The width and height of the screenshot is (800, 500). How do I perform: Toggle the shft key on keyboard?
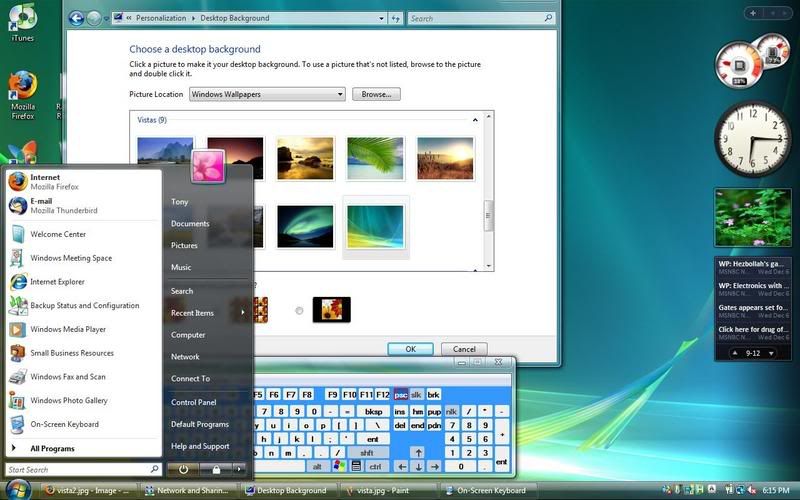367,453
